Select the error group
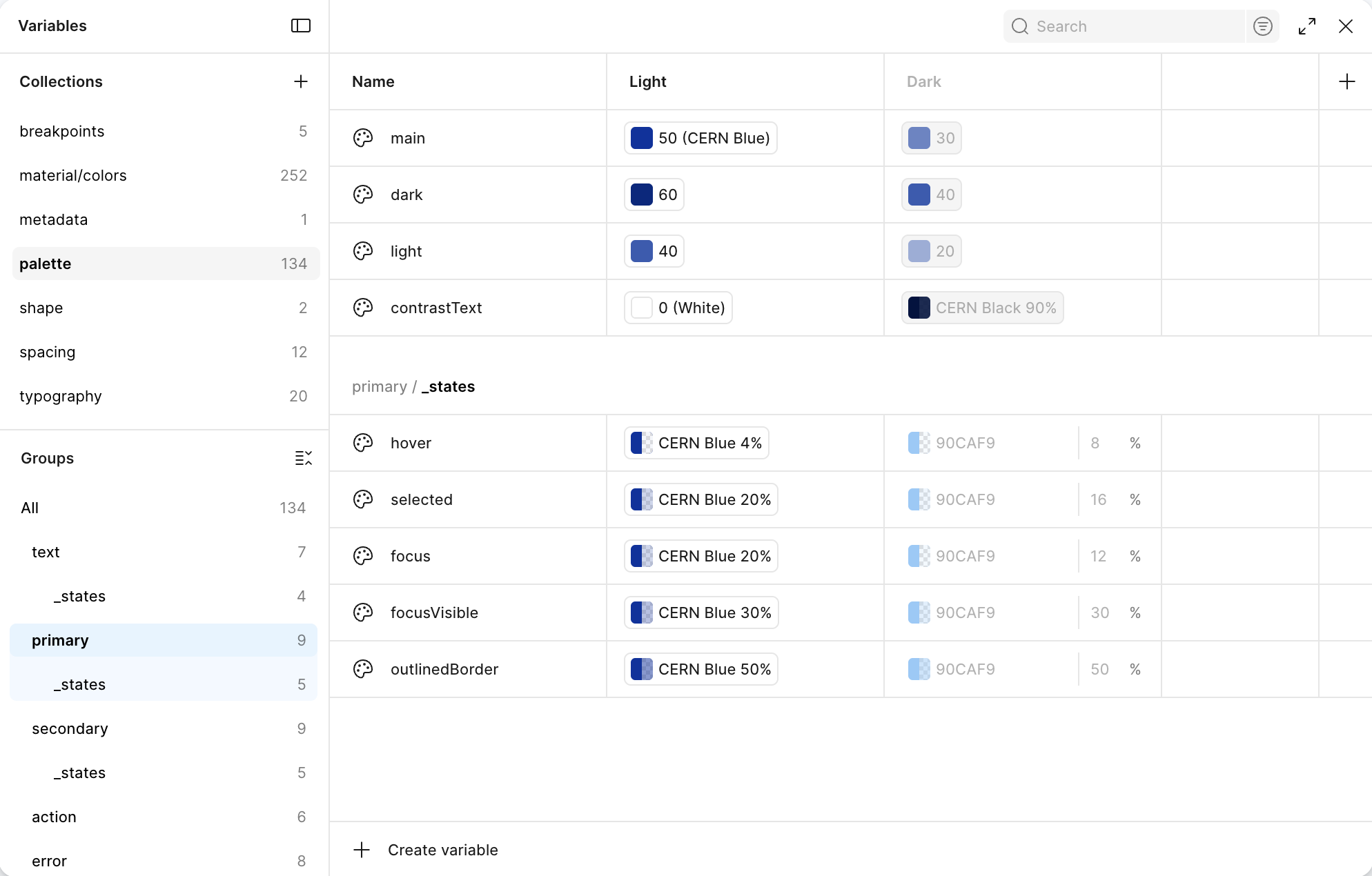 164,861
